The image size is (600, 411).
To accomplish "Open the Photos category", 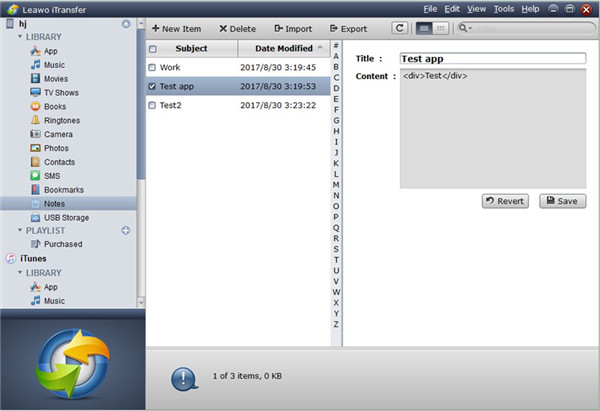I will point(56,148).
